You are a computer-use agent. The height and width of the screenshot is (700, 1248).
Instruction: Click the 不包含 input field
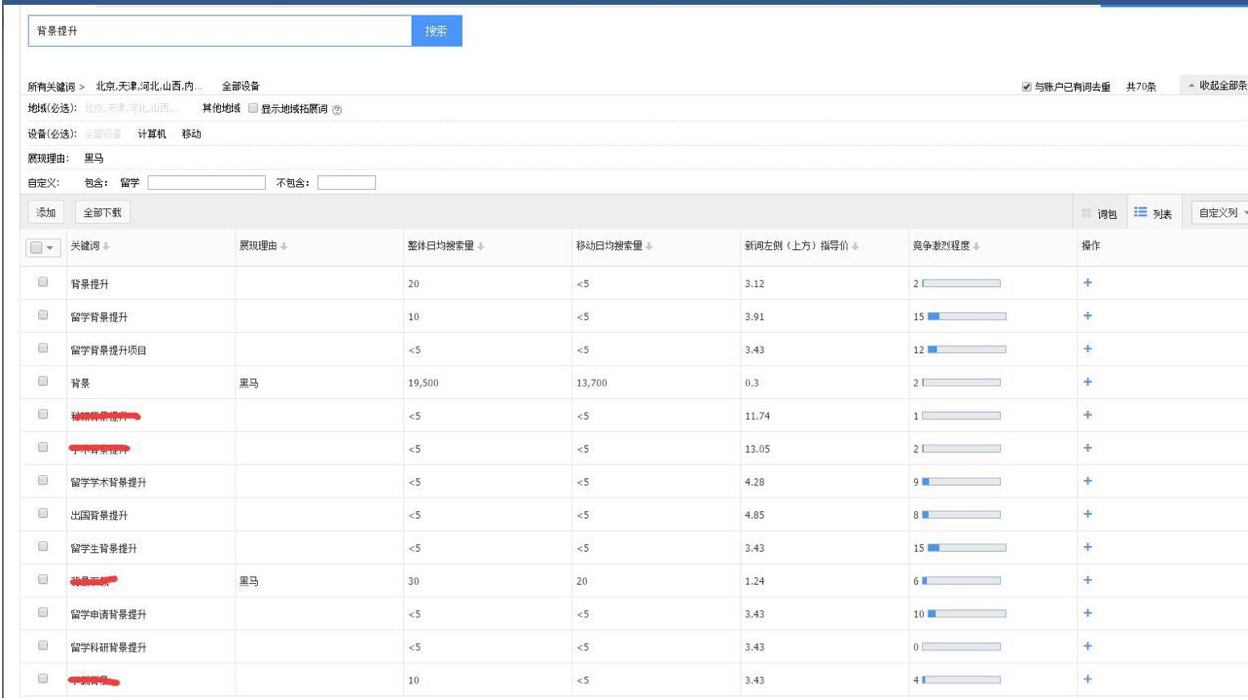coord(346,182)
